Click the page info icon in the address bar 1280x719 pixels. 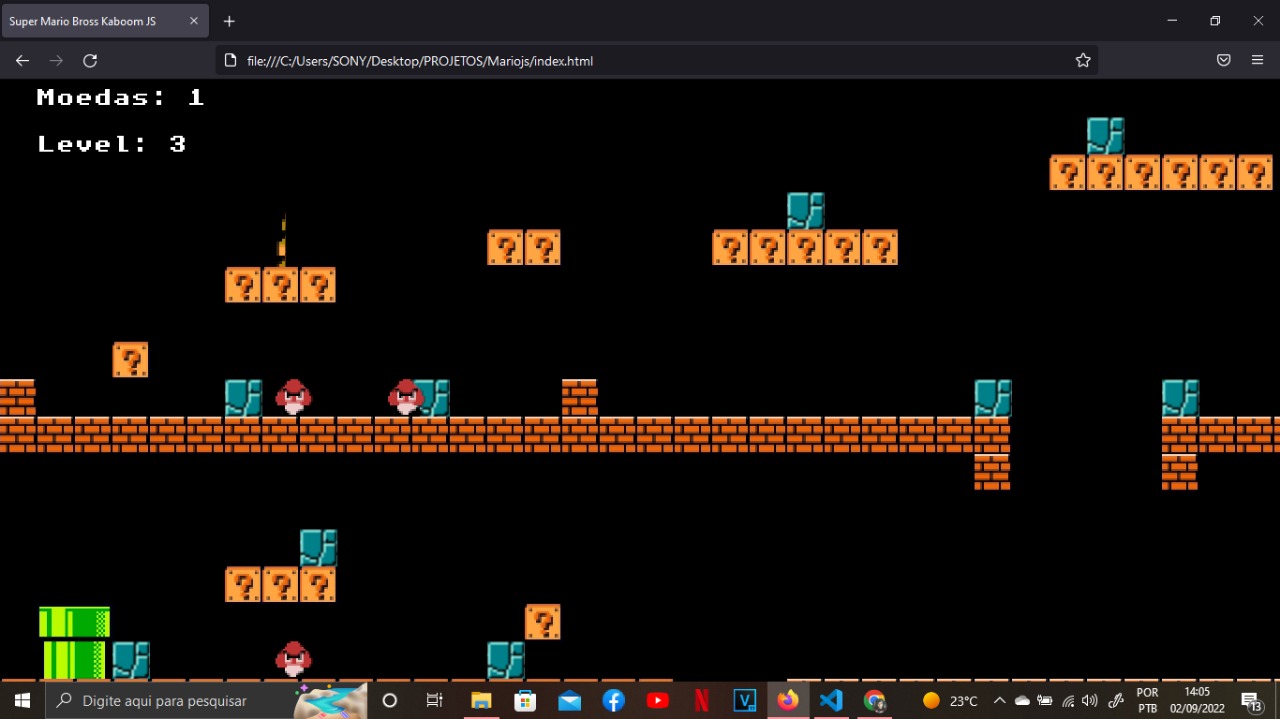tap(230, 61)
